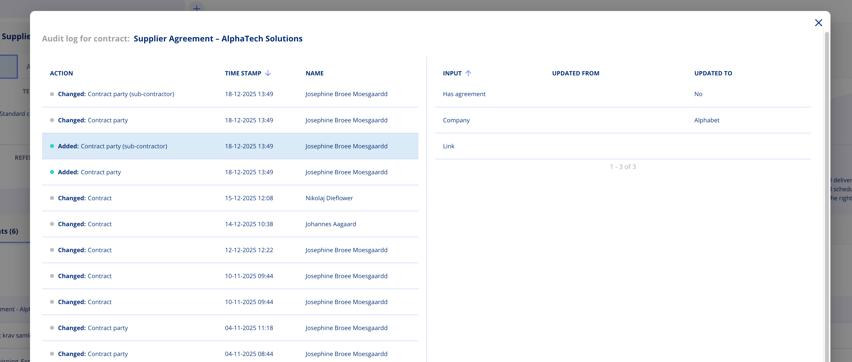The width and height of the screenshot is (852, 362).
Task: Click contract title Supplier Agreement – AlphaTech Solutions
Action: pyautogui.click(x=218, y=39)
